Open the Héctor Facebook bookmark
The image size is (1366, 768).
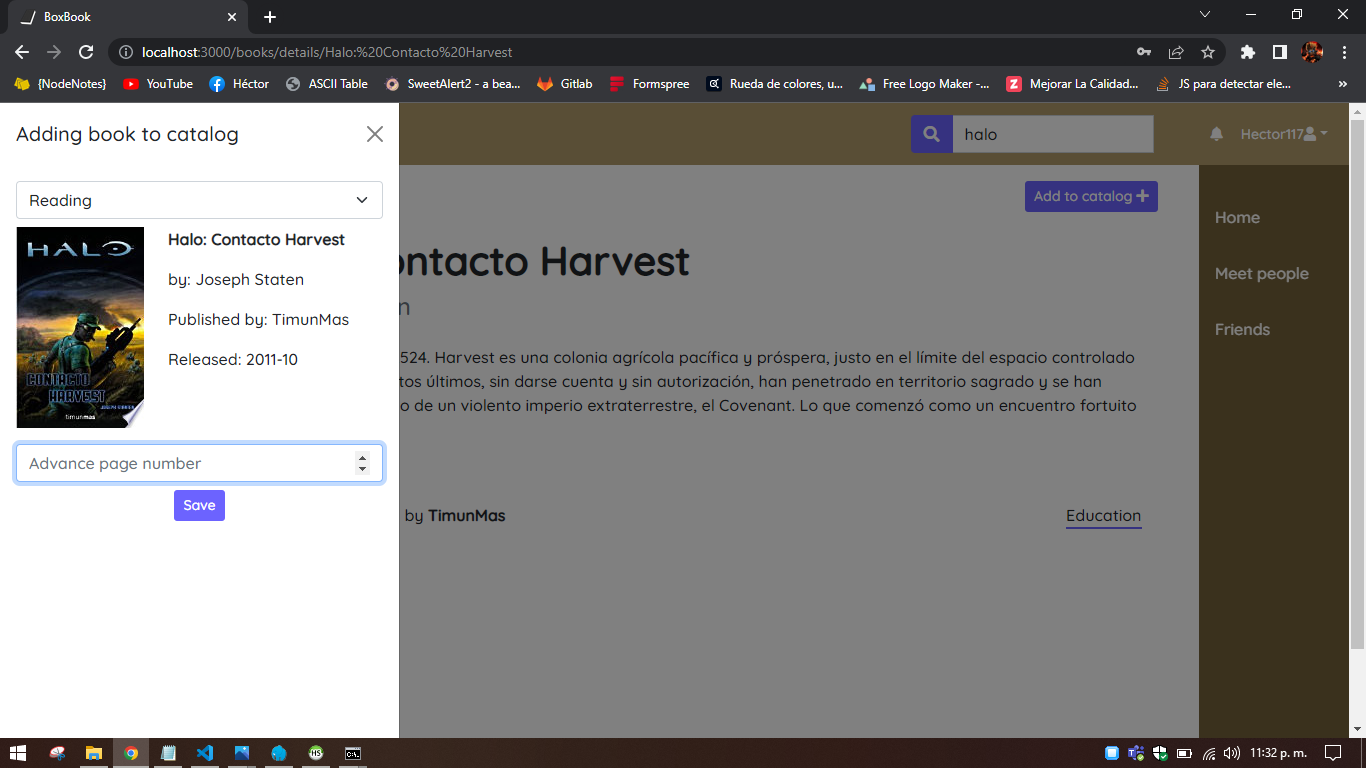click(x=239, y=84)
